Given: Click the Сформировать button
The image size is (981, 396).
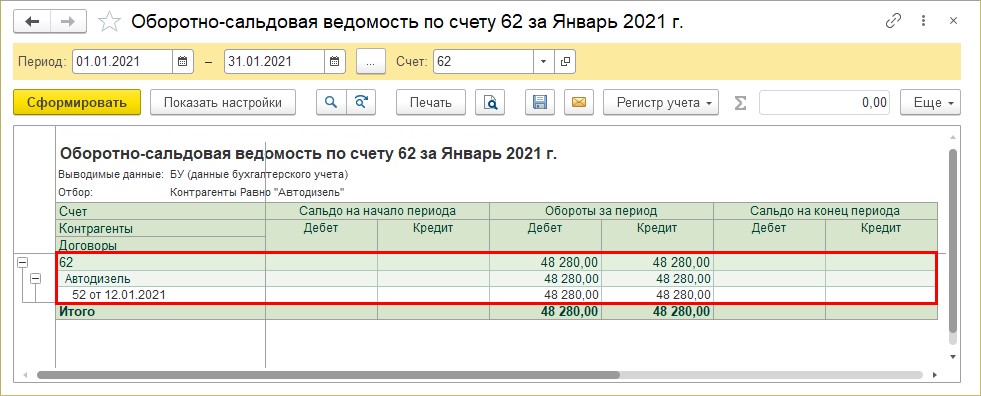Looking at the screenshot, I should pos(77,103).
